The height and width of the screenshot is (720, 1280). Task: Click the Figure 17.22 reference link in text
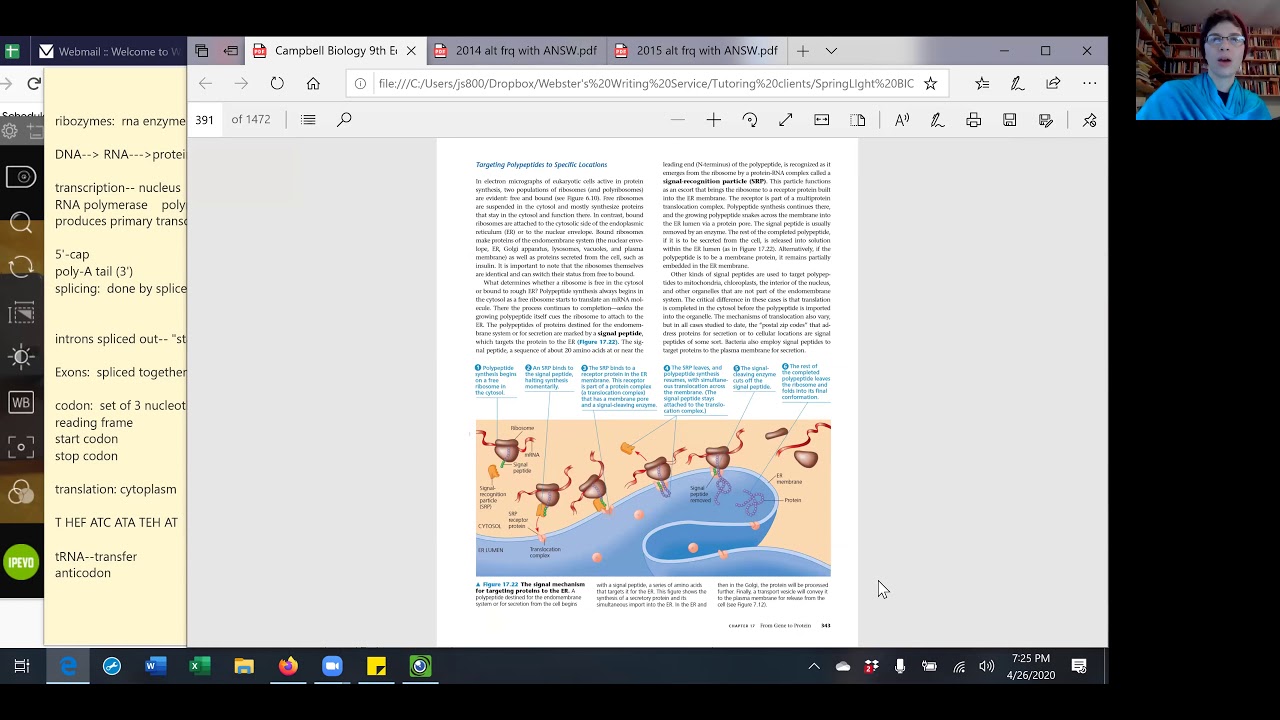(x=598, y=342)
